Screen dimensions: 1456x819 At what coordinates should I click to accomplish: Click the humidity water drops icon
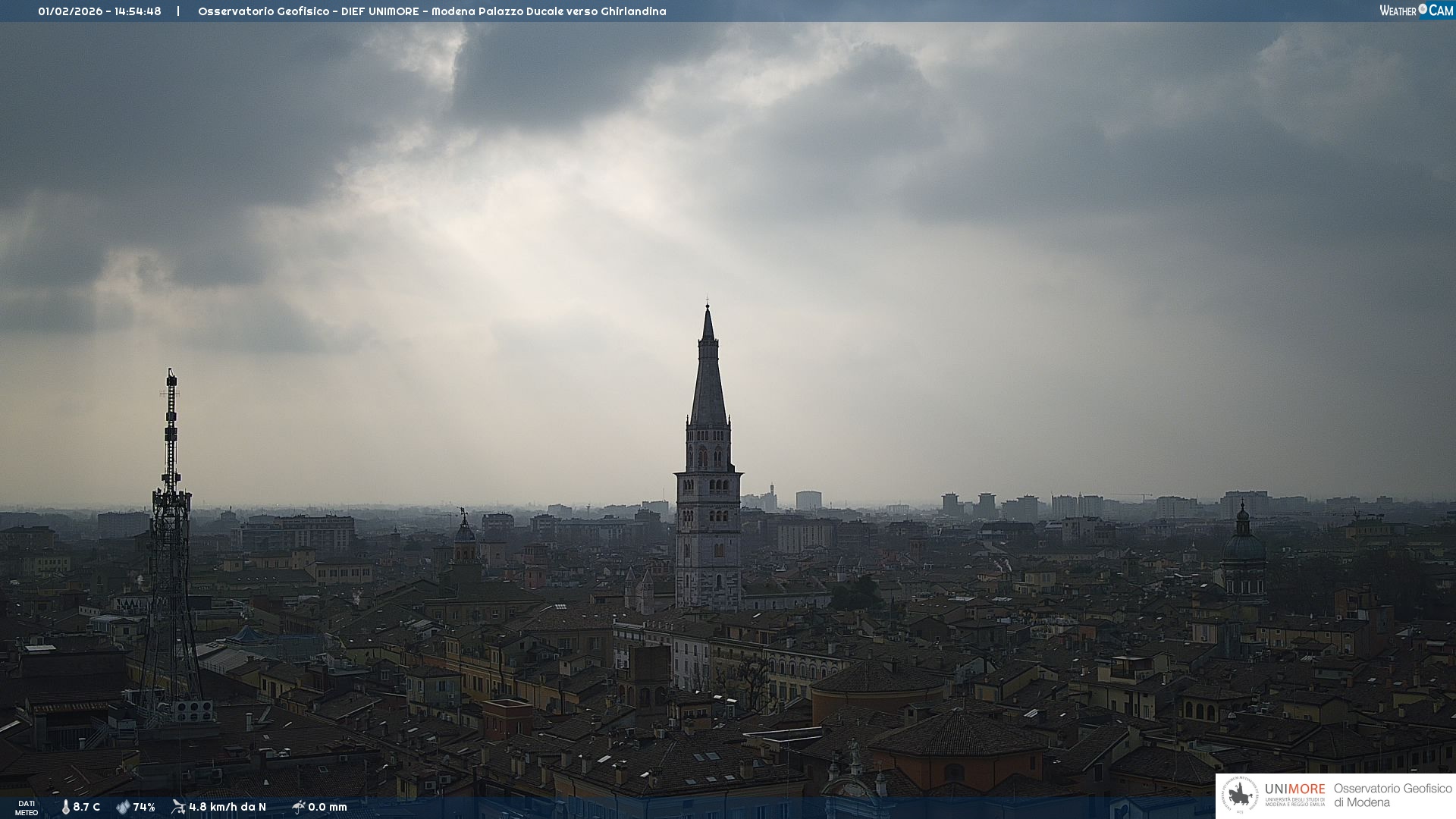click(123, 807)
